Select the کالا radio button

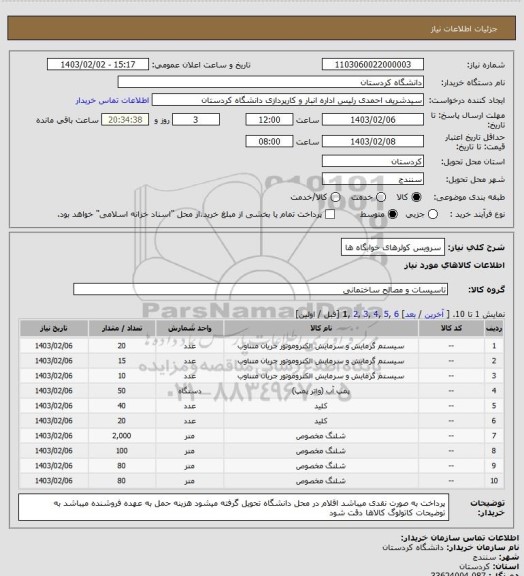point(416,197)
